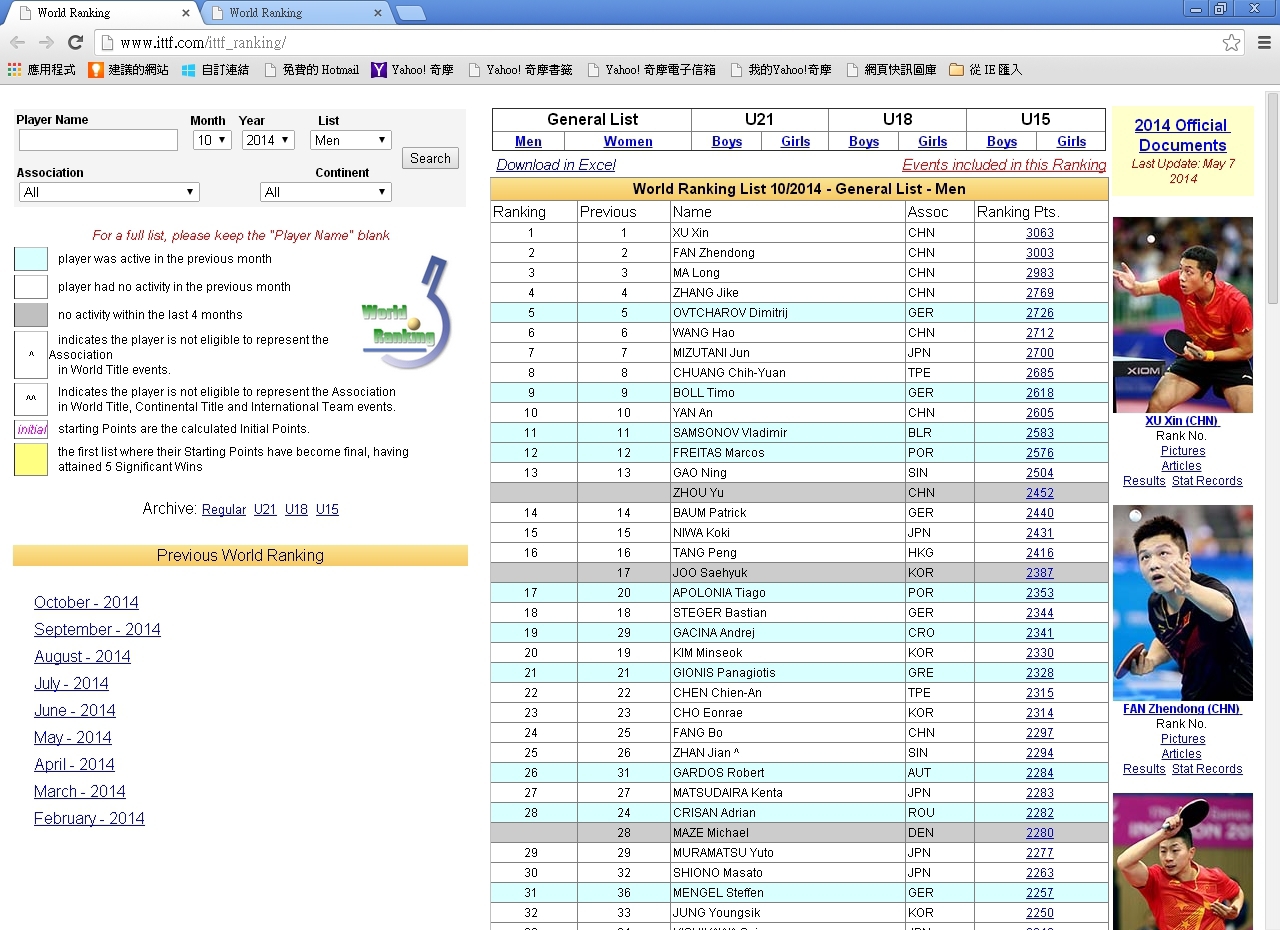Click the address bar URL
Viewport: 1280px width, 930px height.
(203, 43)
